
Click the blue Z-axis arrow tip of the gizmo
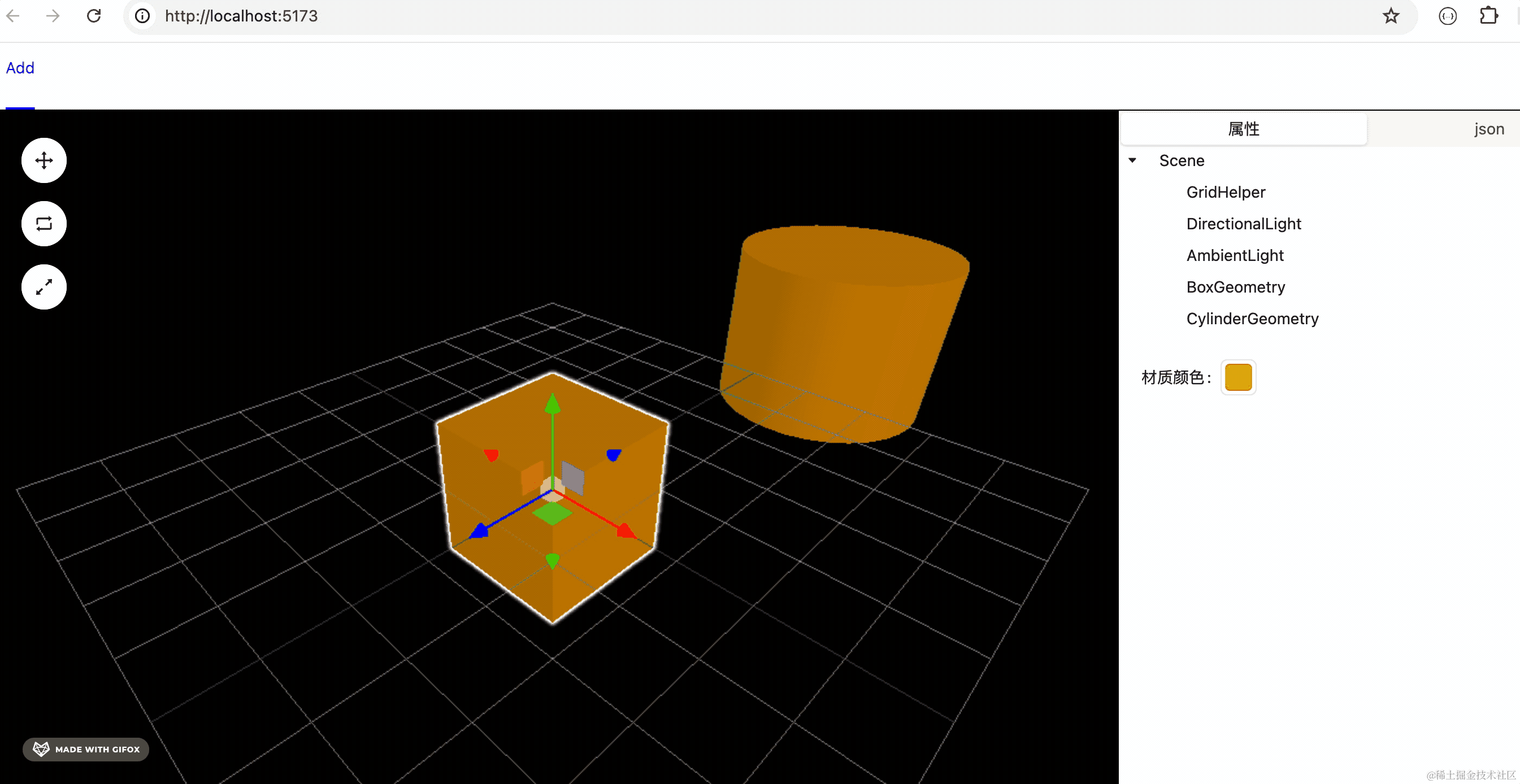(x=479, y=531)
